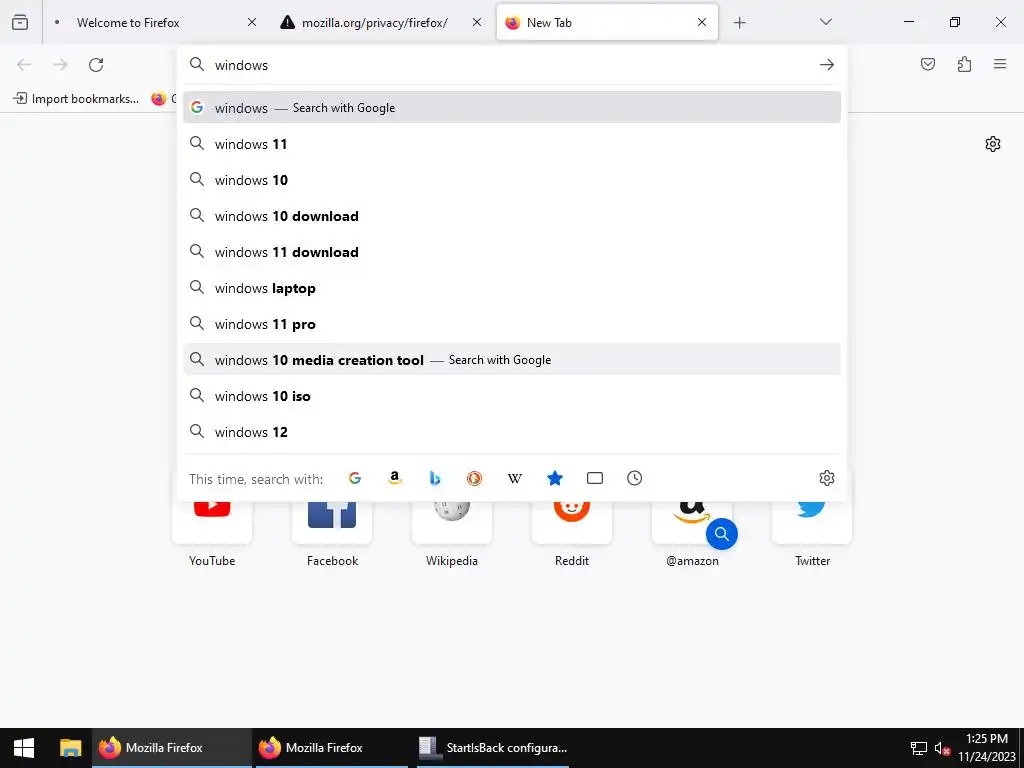1024x768 pixels.
Task: Switch to first Mozilla Firefox taskbar window
Action: [171, 748]
